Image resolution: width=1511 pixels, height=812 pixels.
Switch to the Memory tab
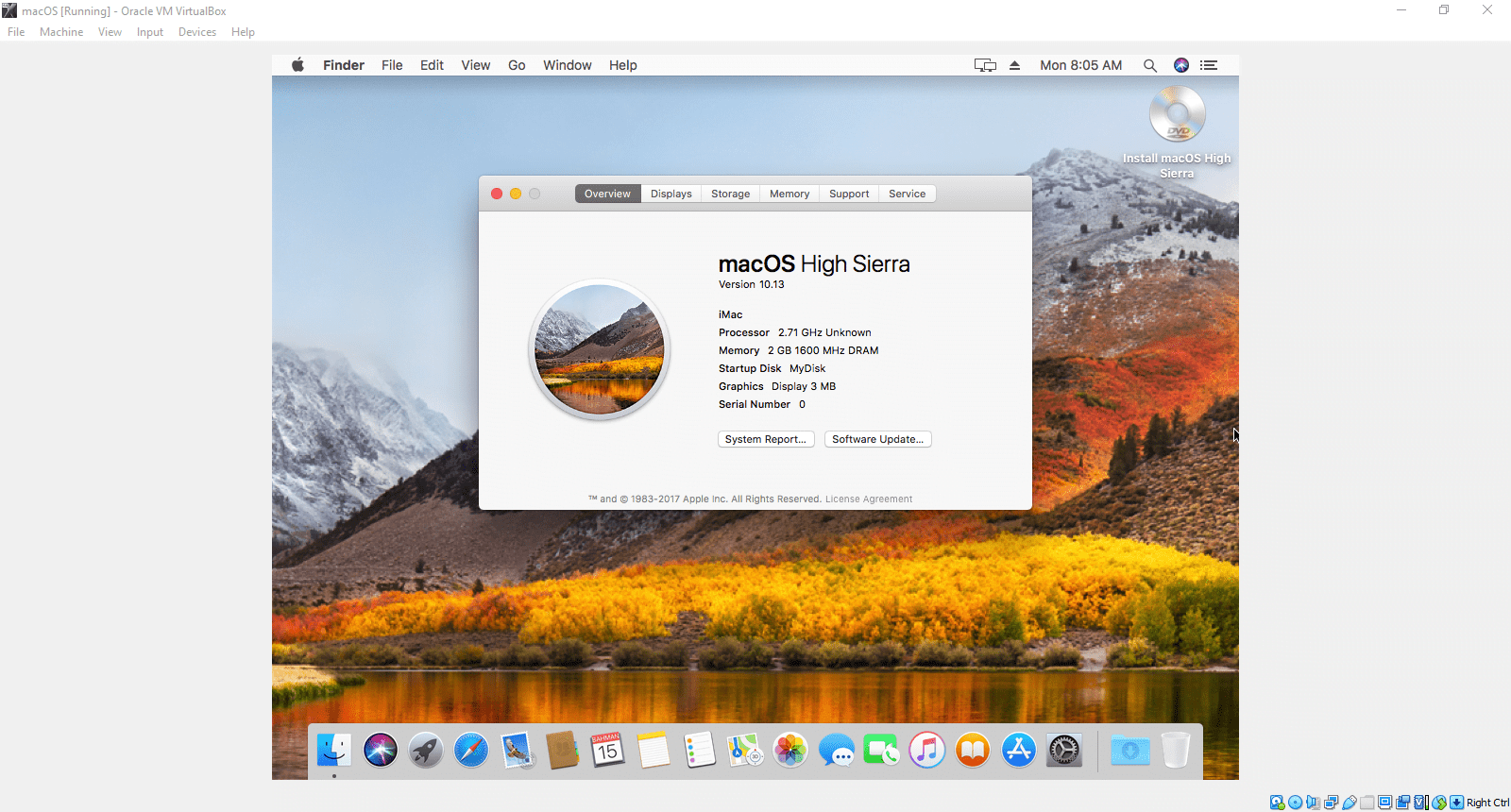[x=789, y=194]
